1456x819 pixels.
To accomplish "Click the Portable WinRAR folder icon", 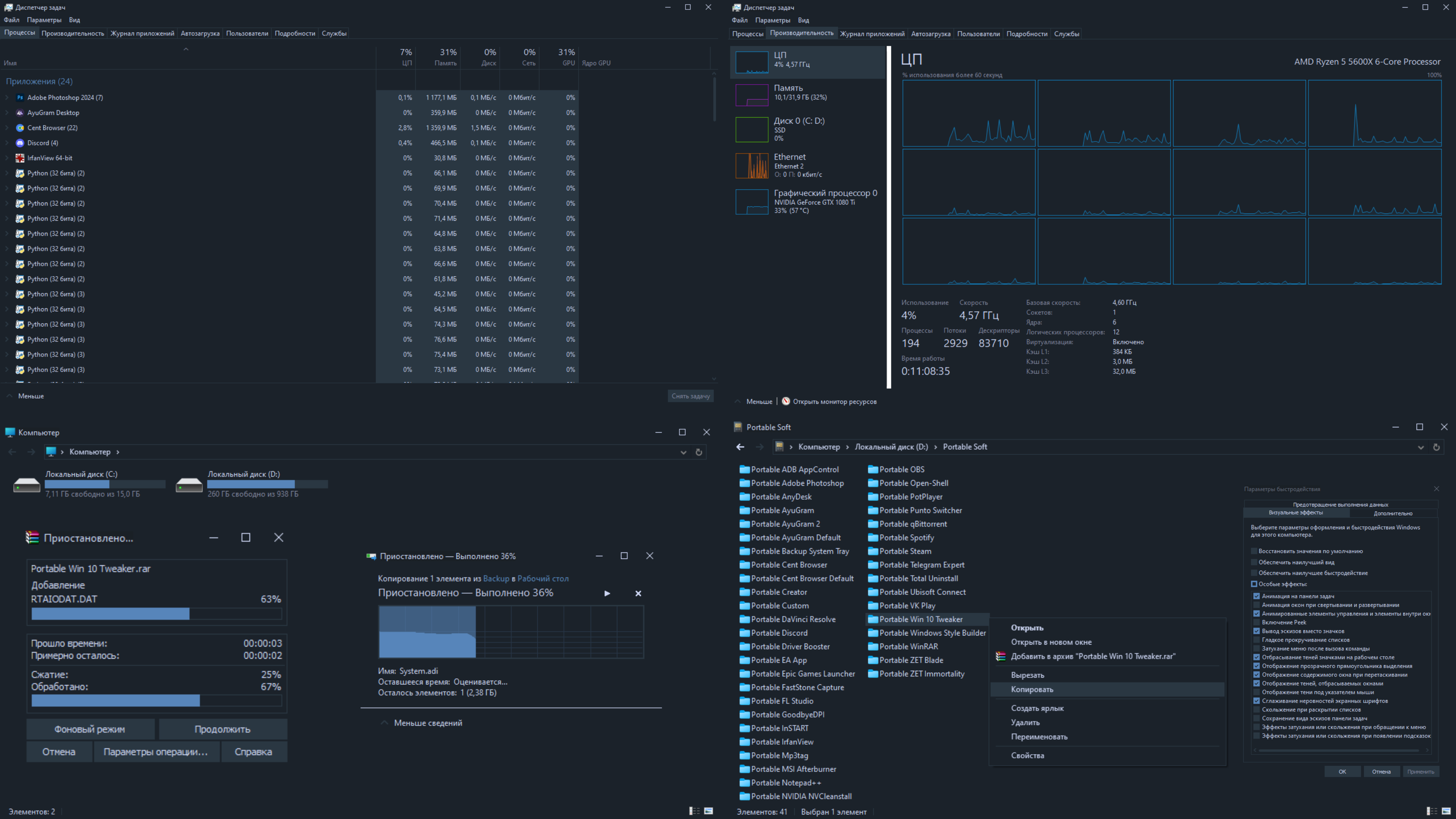I will 873,646.
